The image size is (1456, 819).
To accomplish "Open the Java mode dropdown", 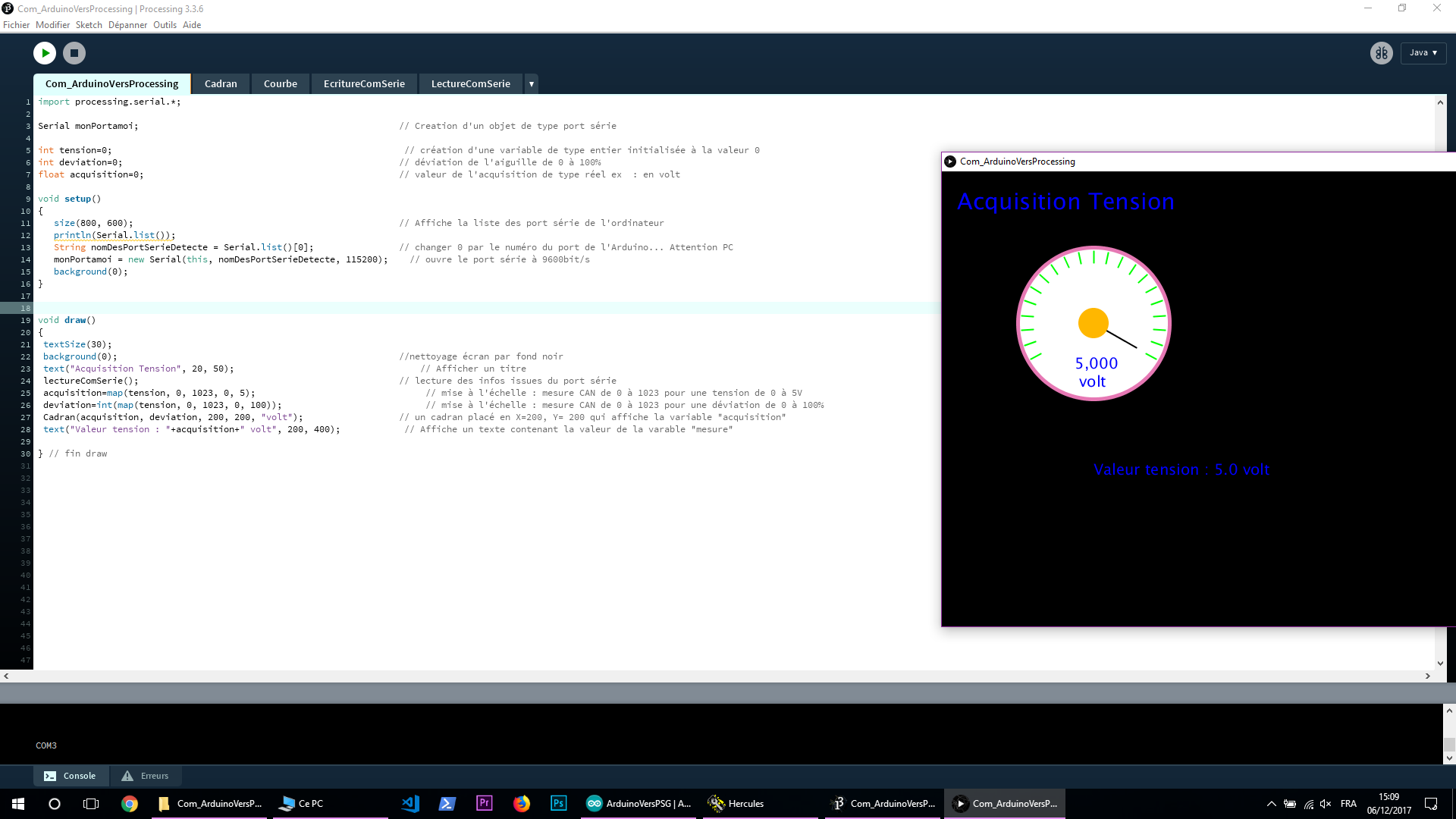I will (x=1423, y=53).
